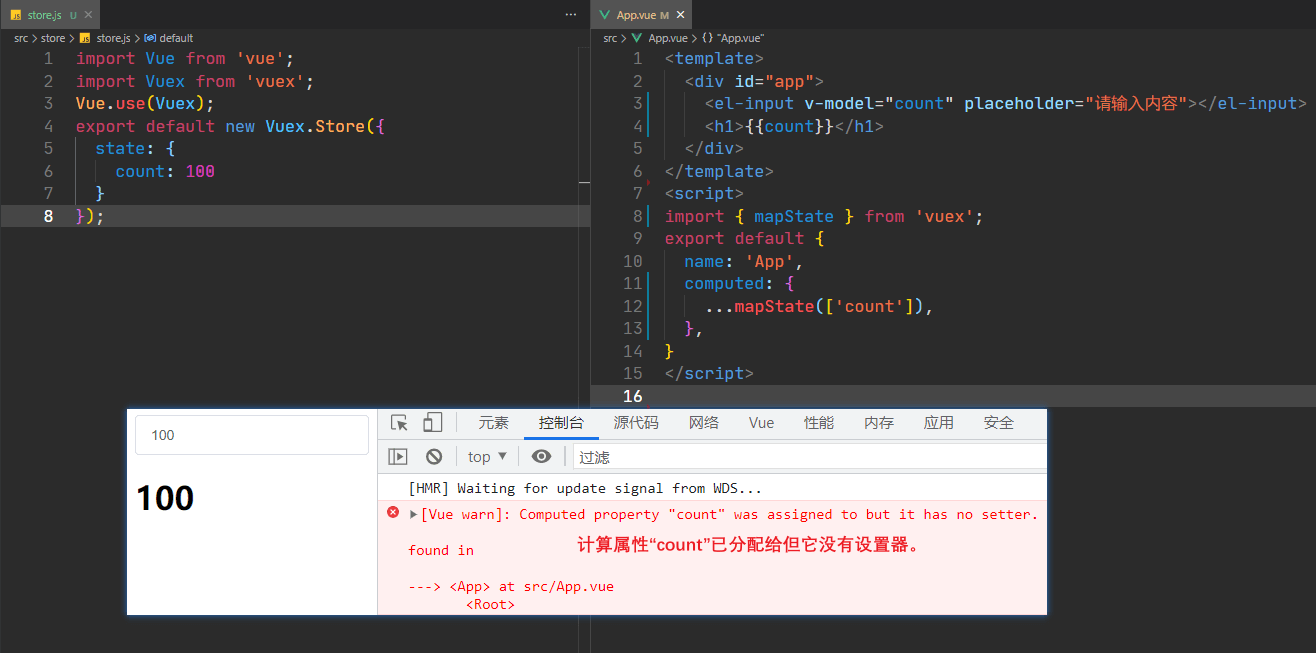Image resolution: width=1316 pixels, height=653 pixels.
Task: Click 'default' breadcrumb text in store.js editor
Action: (x=176, y=38)
